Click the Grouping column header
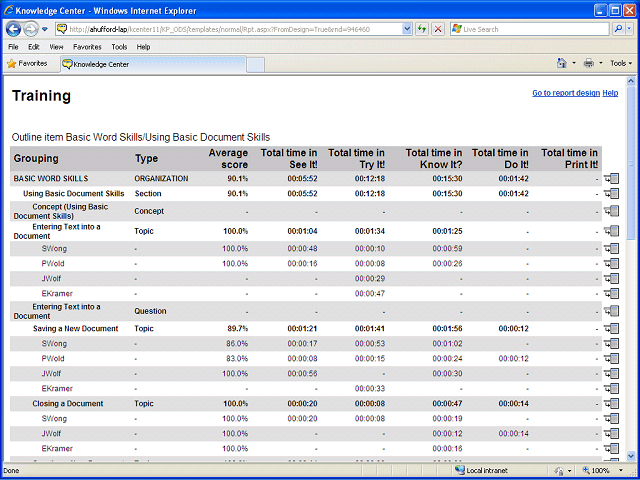Screen dimensions: 640x480 tap(36, 158)
